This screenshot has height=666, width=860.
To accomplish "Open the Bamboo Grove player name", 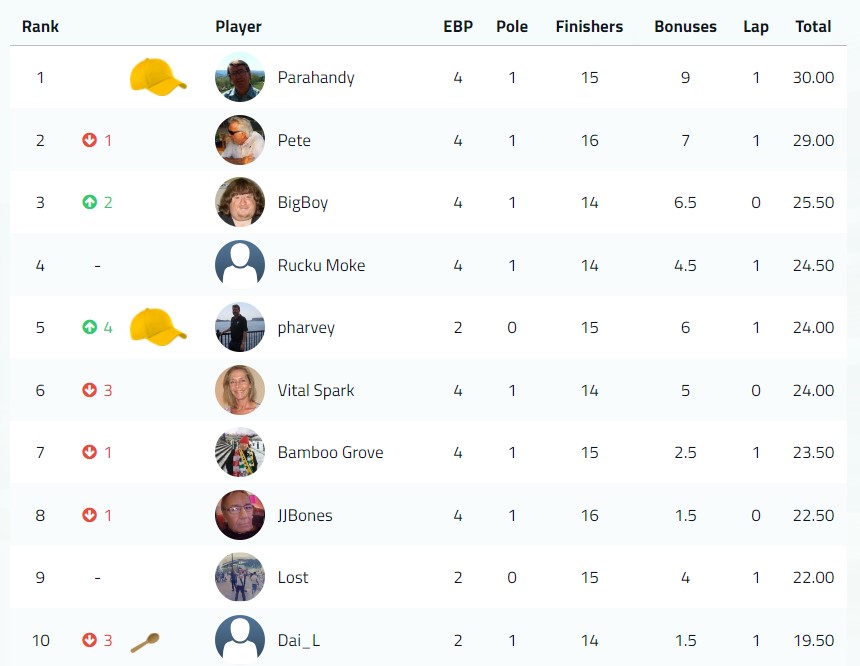I will (x=330, y=453).
